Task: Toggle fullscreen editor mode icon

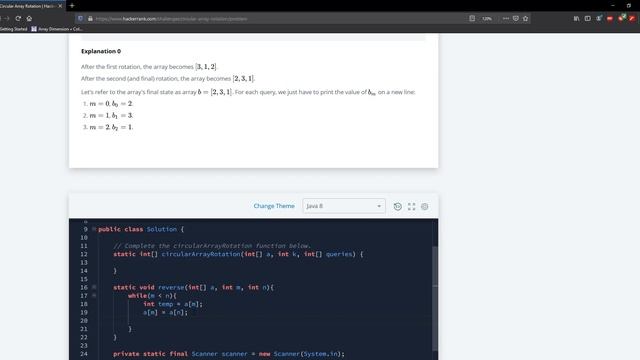Action: [411, 207]
